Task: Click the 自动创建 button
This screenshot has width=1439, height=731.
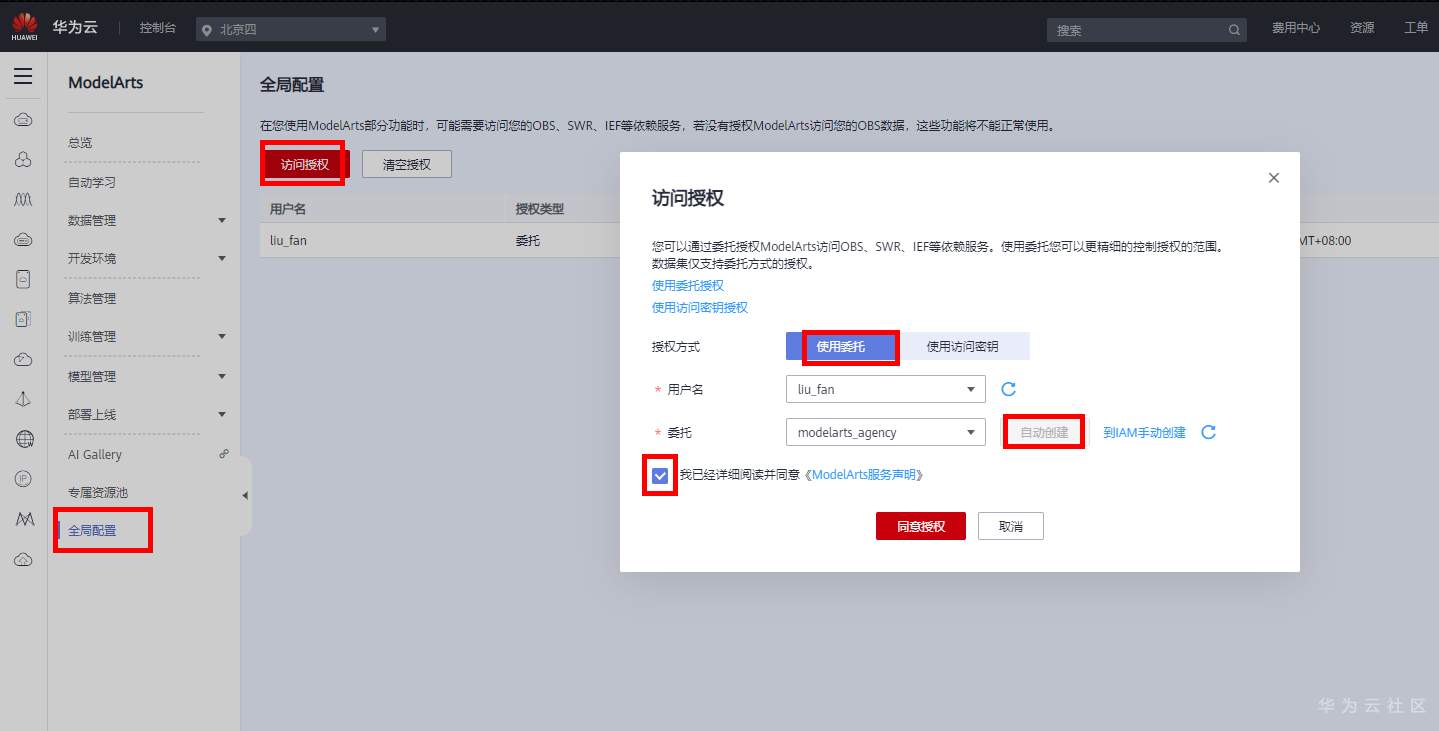Action: click(1044, 432)
